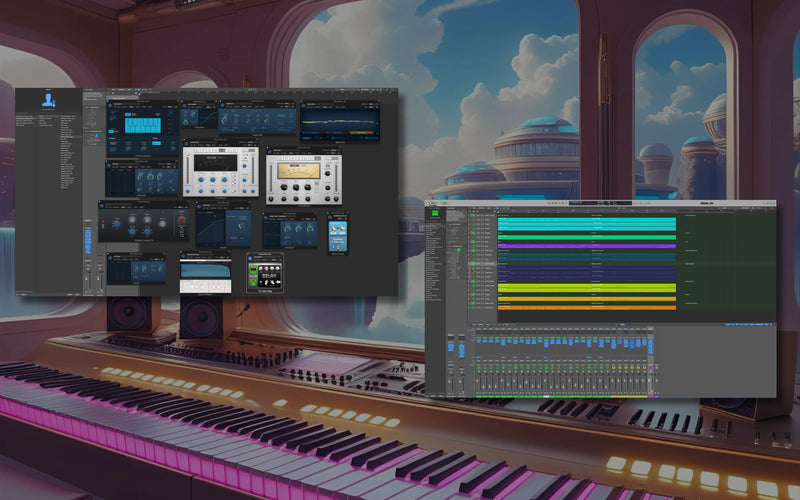The image size is (800, 500).
Task: Click the blue user patch icon in library
Action: [x=48, y=100]
